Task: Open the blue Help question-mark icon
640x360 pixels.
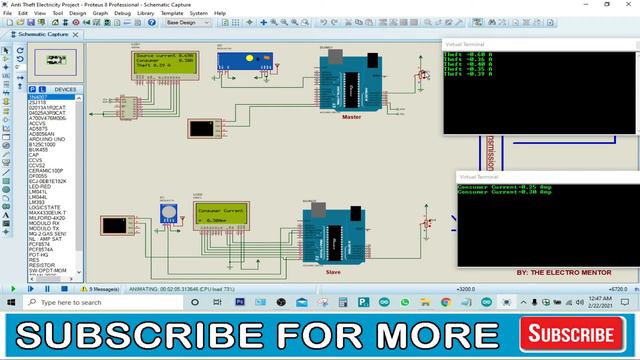Action: pyautogui.click(x=151, y=22)
